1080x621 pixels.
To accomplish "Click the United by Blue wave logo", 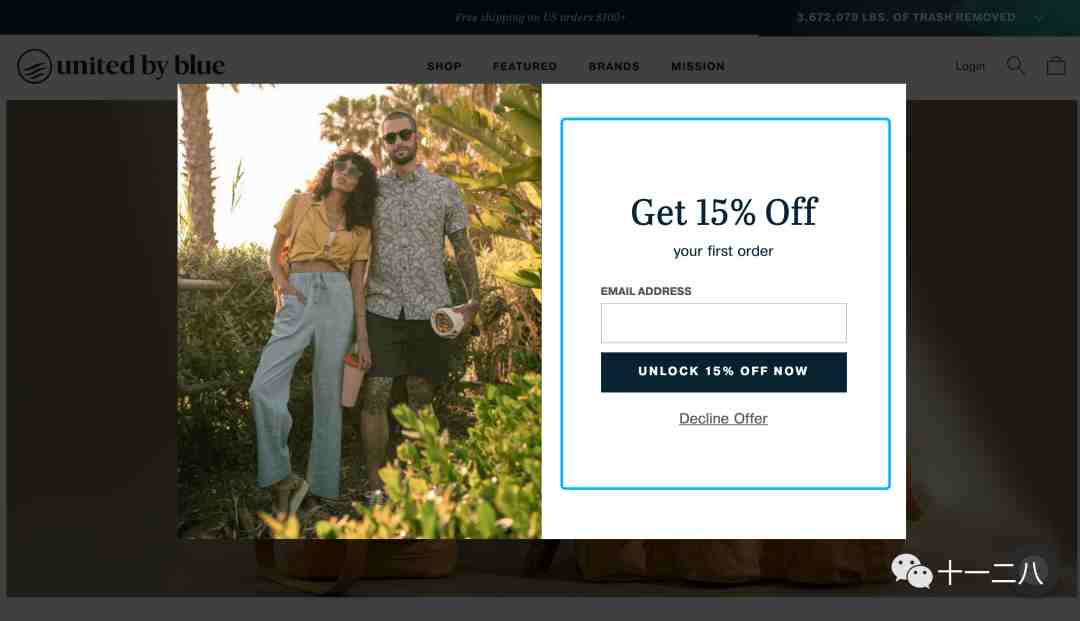I will coord(34,66).
